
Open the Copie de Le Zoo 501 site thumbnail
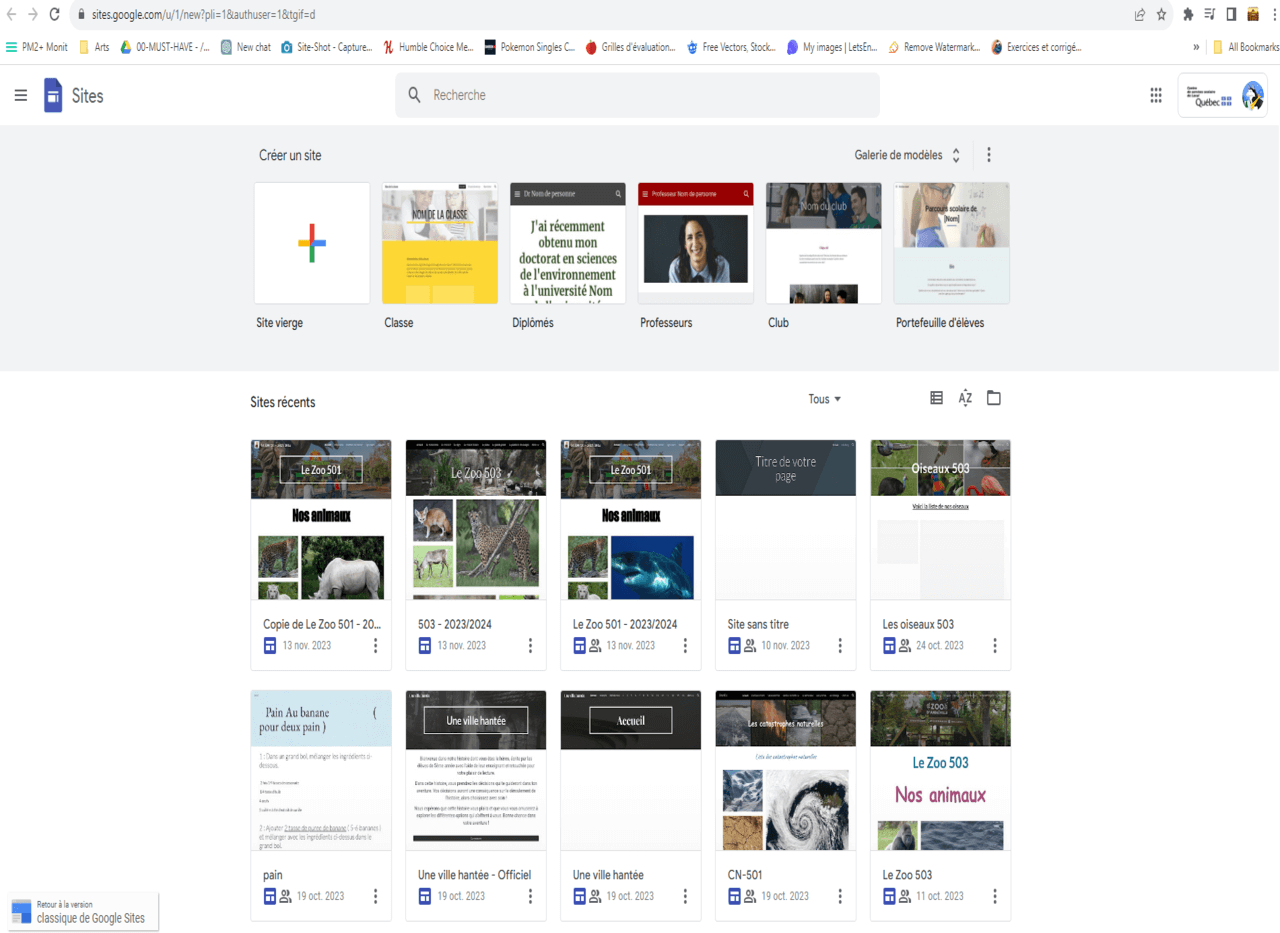321,519
